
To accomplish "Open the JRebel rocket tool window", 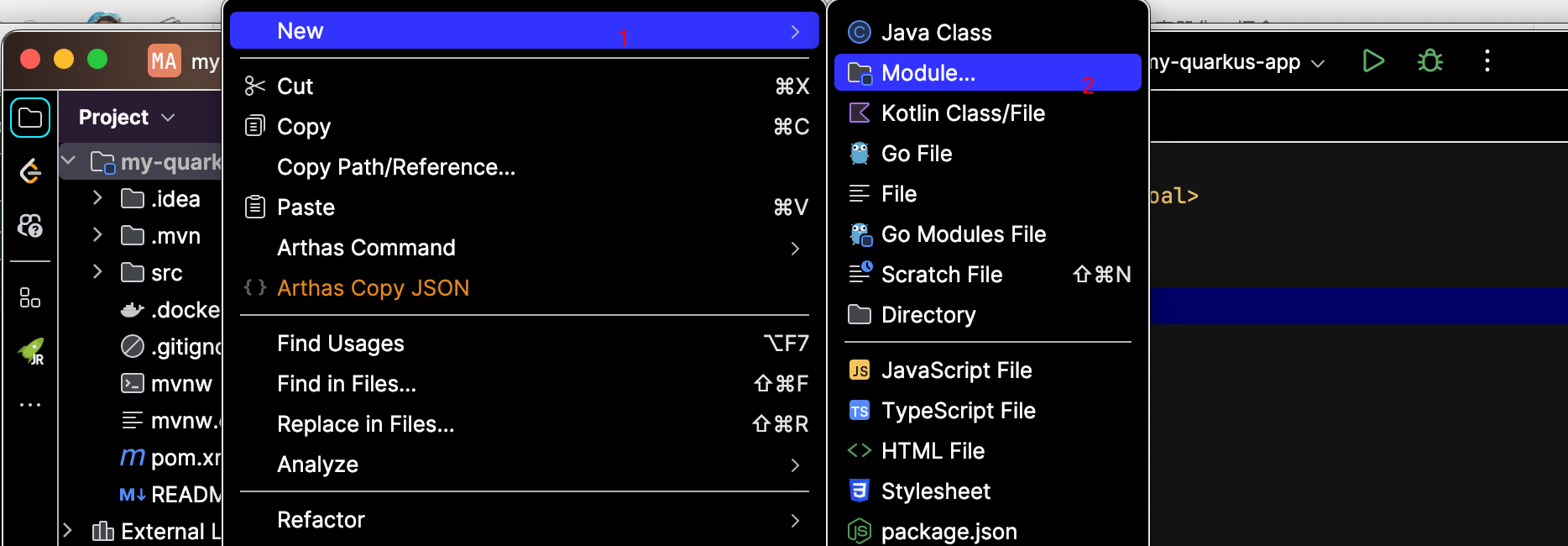I will [x=32, y=351].
